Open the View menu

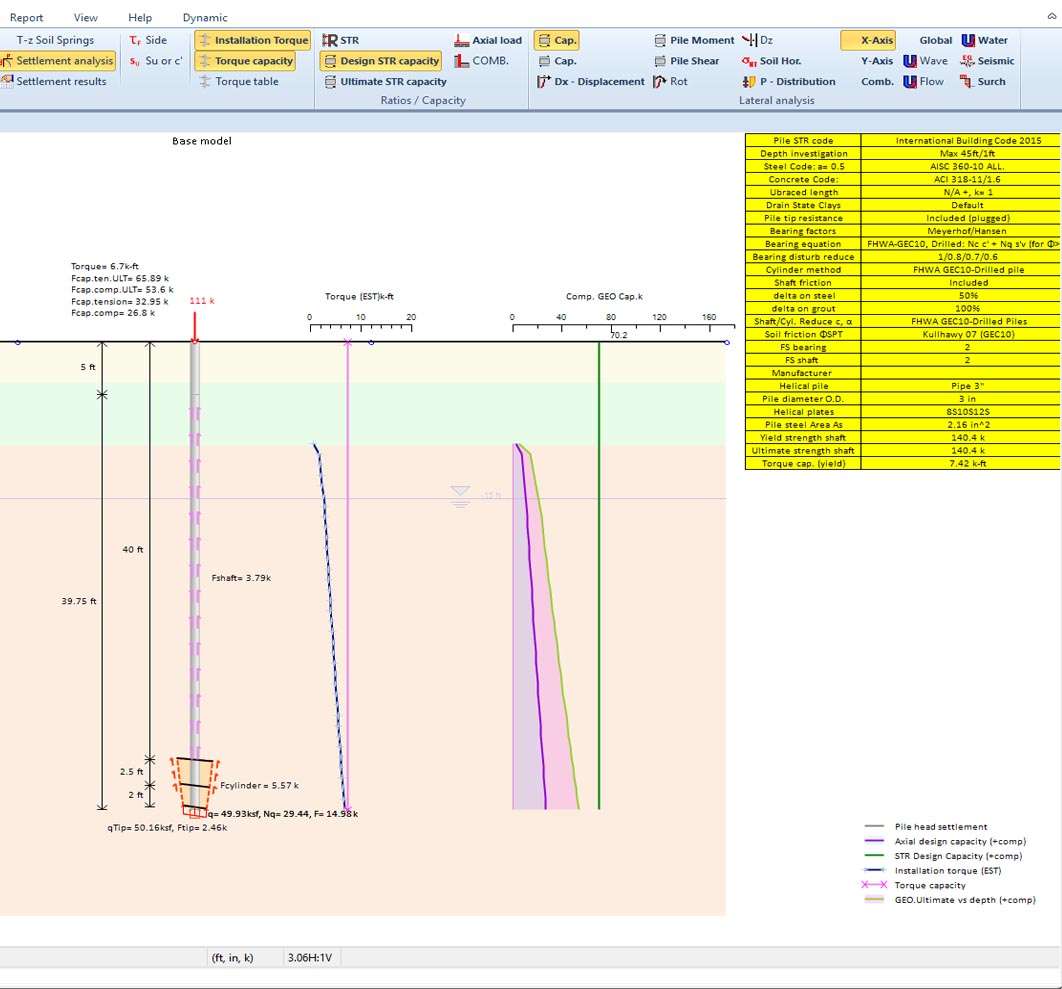tap(86, 17)
